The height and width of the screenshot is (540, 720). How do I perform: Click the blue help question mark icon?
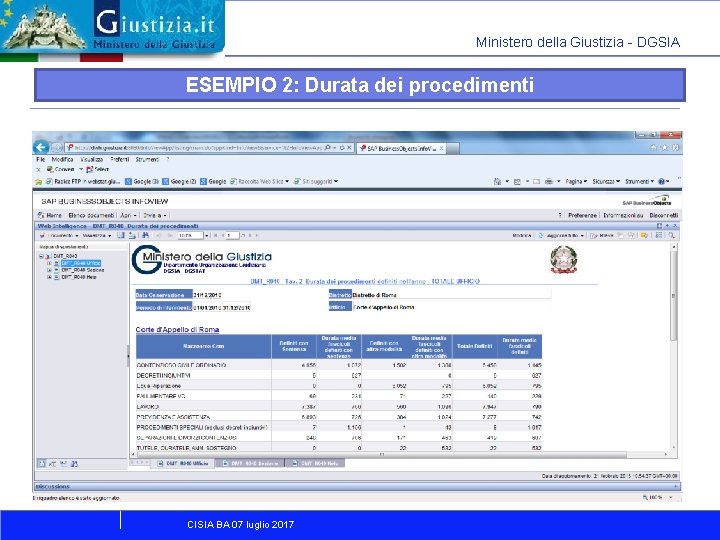662,182
